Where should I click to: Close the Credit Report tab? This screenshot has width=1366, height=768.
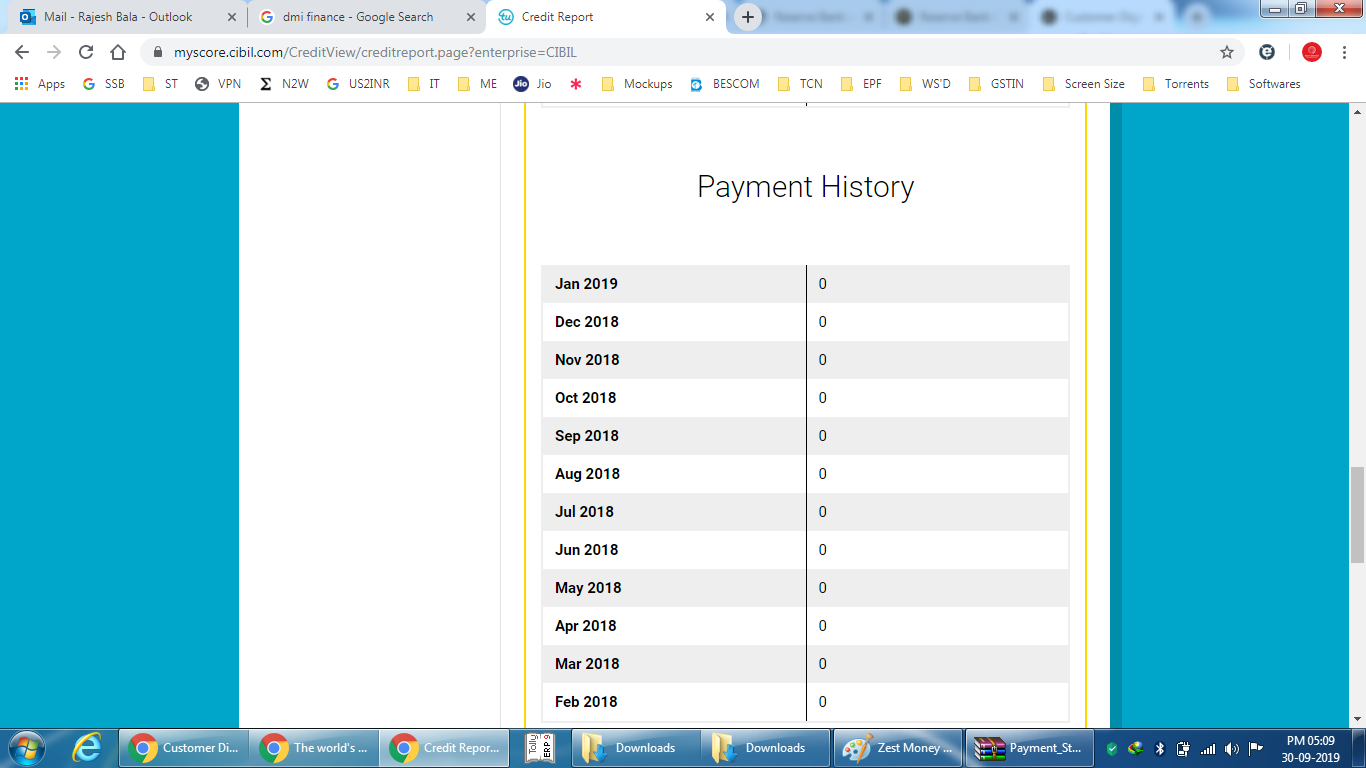pos(710,17)
